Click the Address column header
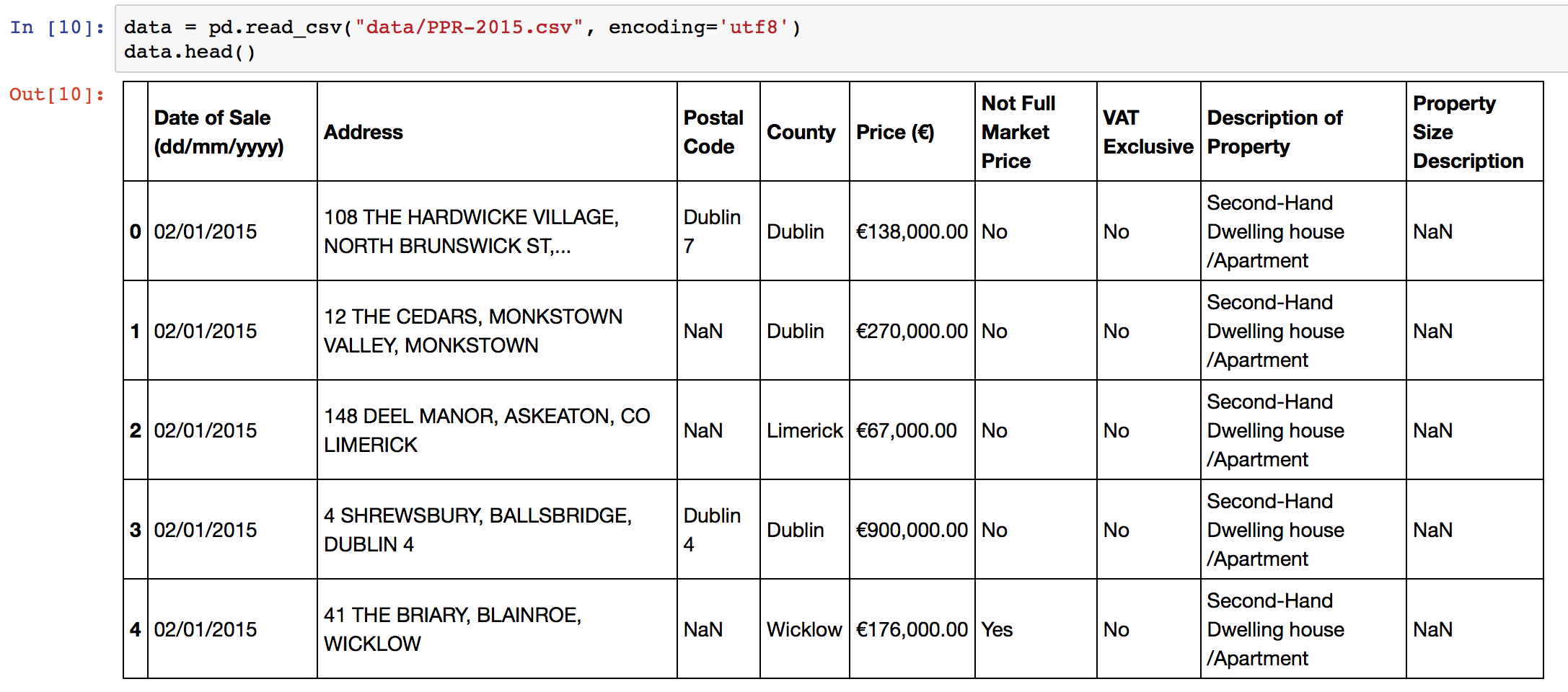This screenshot has width=1568, height=692. coord(364,132)
